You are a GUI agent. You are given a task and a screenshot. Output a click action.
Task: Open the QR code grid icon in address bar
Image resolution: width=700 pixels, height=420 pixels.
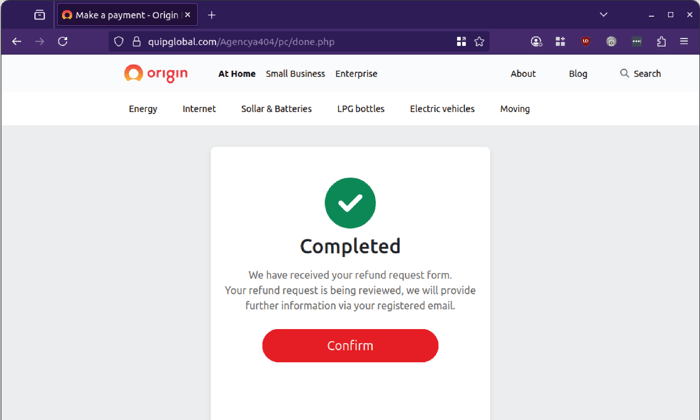click(x=461, y=42)
